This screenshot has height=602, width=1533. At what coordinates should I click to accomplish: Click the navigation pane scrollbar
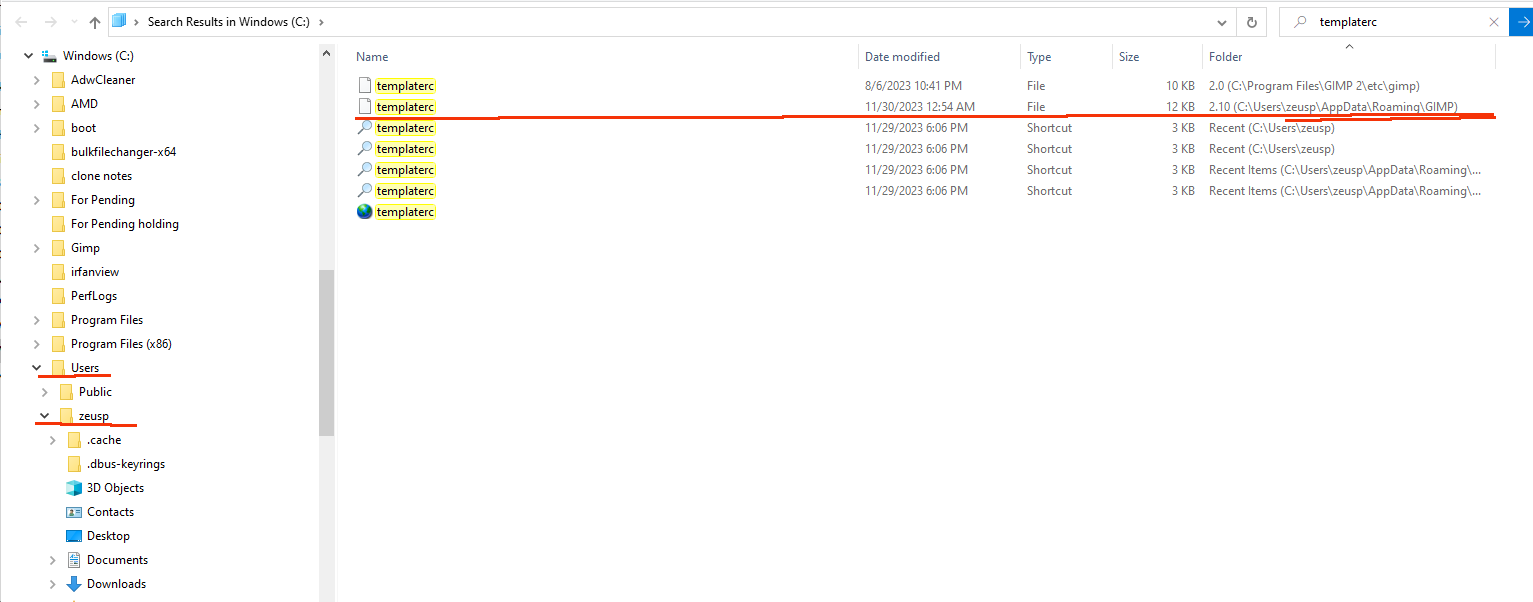326,352
